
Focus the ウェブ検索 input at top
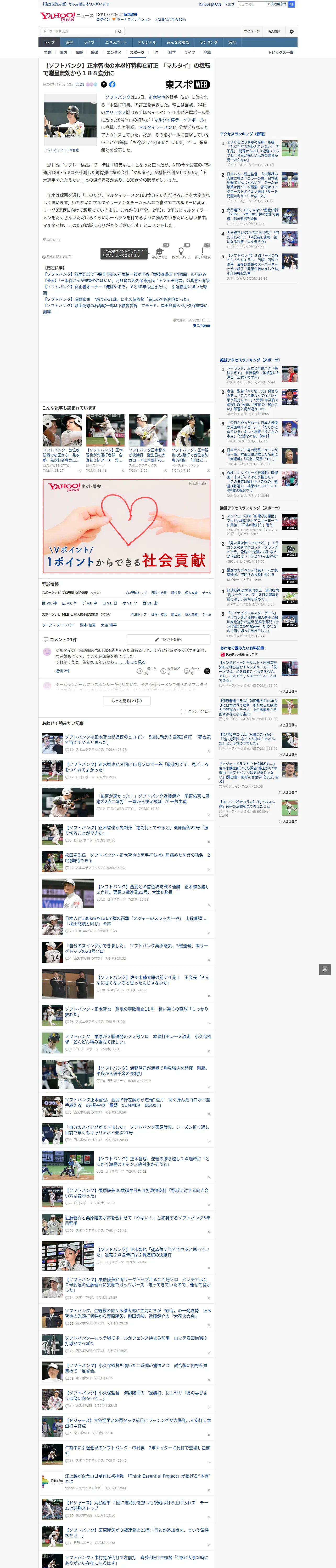tap(252, 4)
